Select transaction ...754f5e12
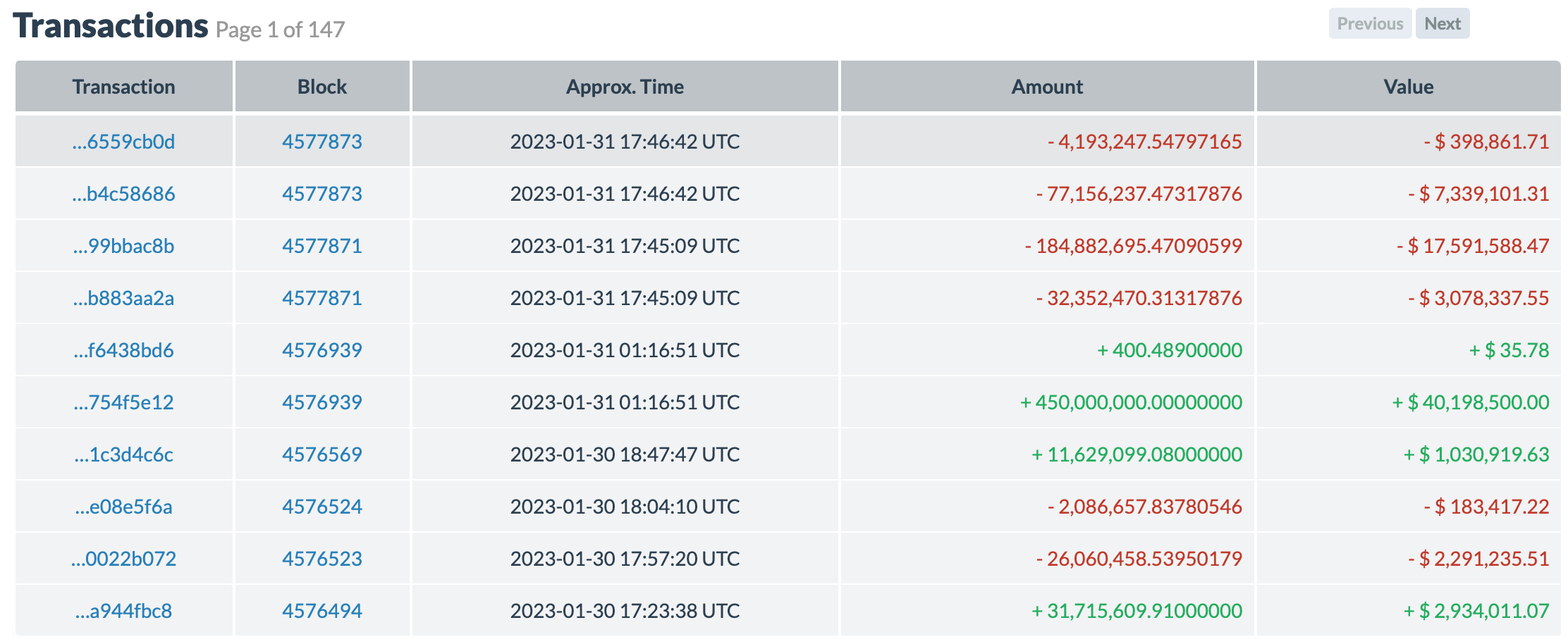Viewport: 1568px width, 644px height. pyautogui.click(x=123, y=402)
